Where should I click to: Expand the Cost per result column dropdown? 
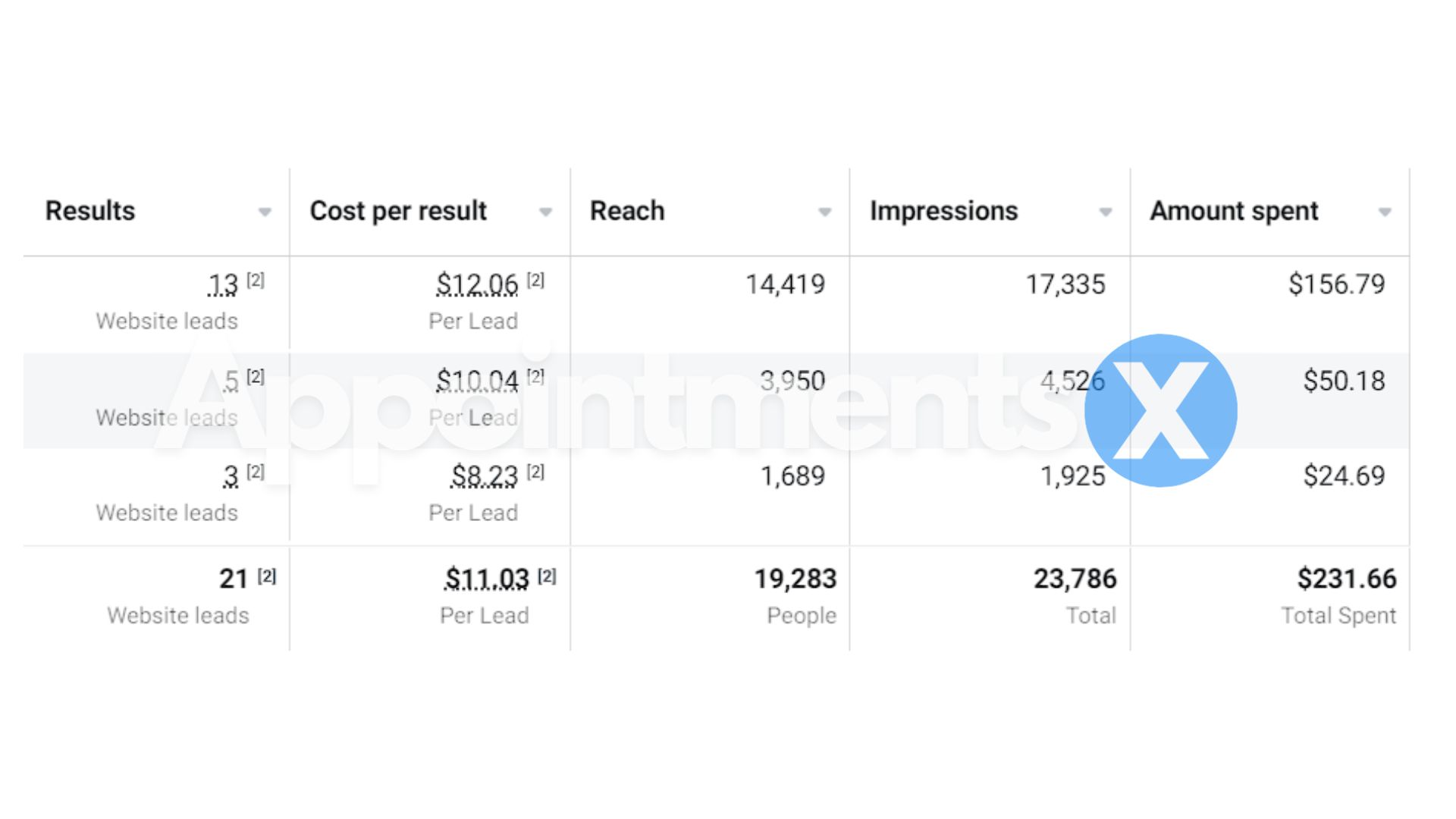click(x=545, y=212)
